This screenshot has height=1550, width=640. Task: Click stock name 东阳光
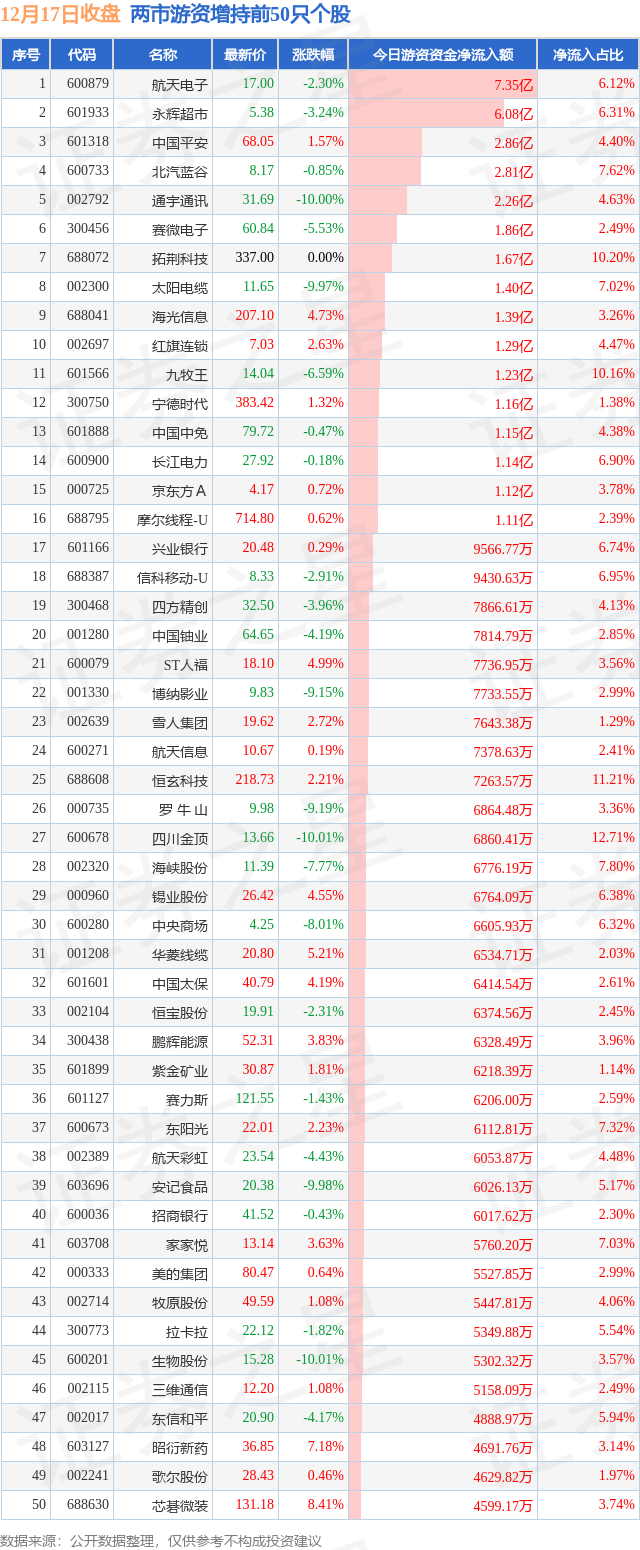[x=187, y=1128]
